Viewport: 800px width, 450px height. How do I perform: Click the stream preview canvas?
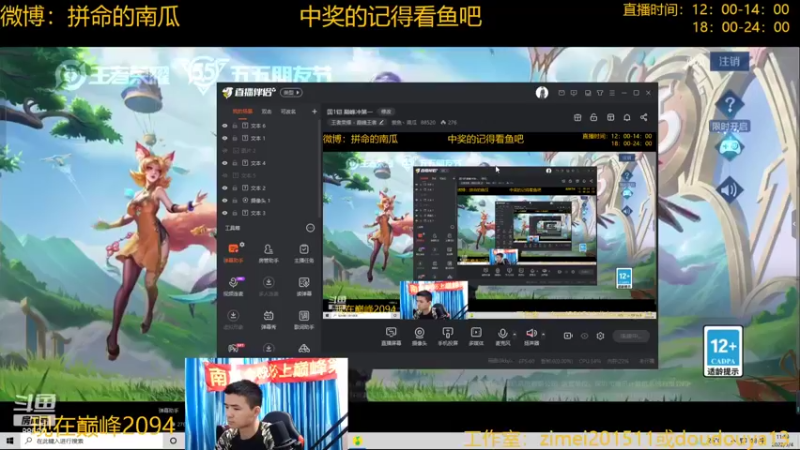[x=489, y=226]
